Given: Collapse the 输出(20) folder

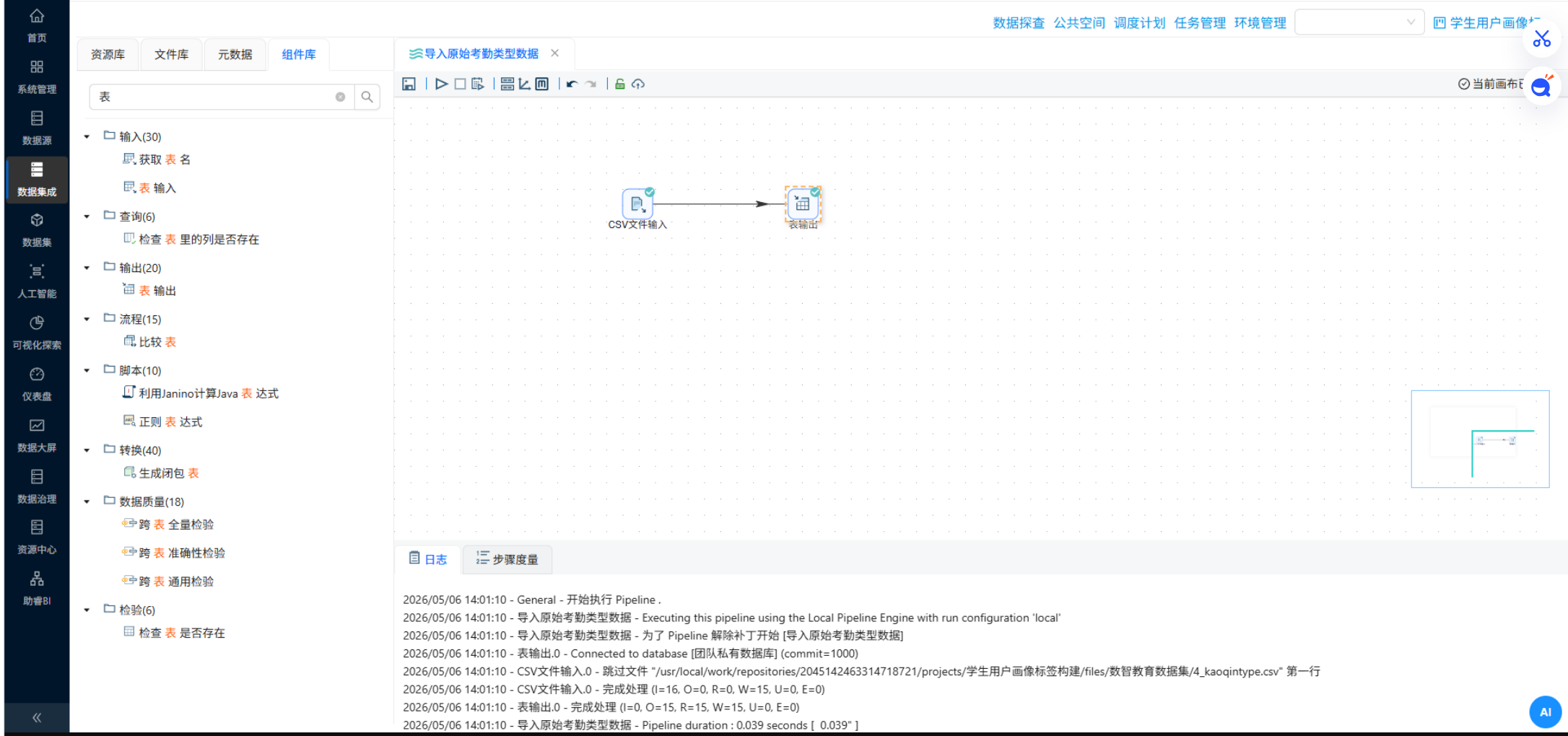Looking at the screenshot, I should coord(87,268).
